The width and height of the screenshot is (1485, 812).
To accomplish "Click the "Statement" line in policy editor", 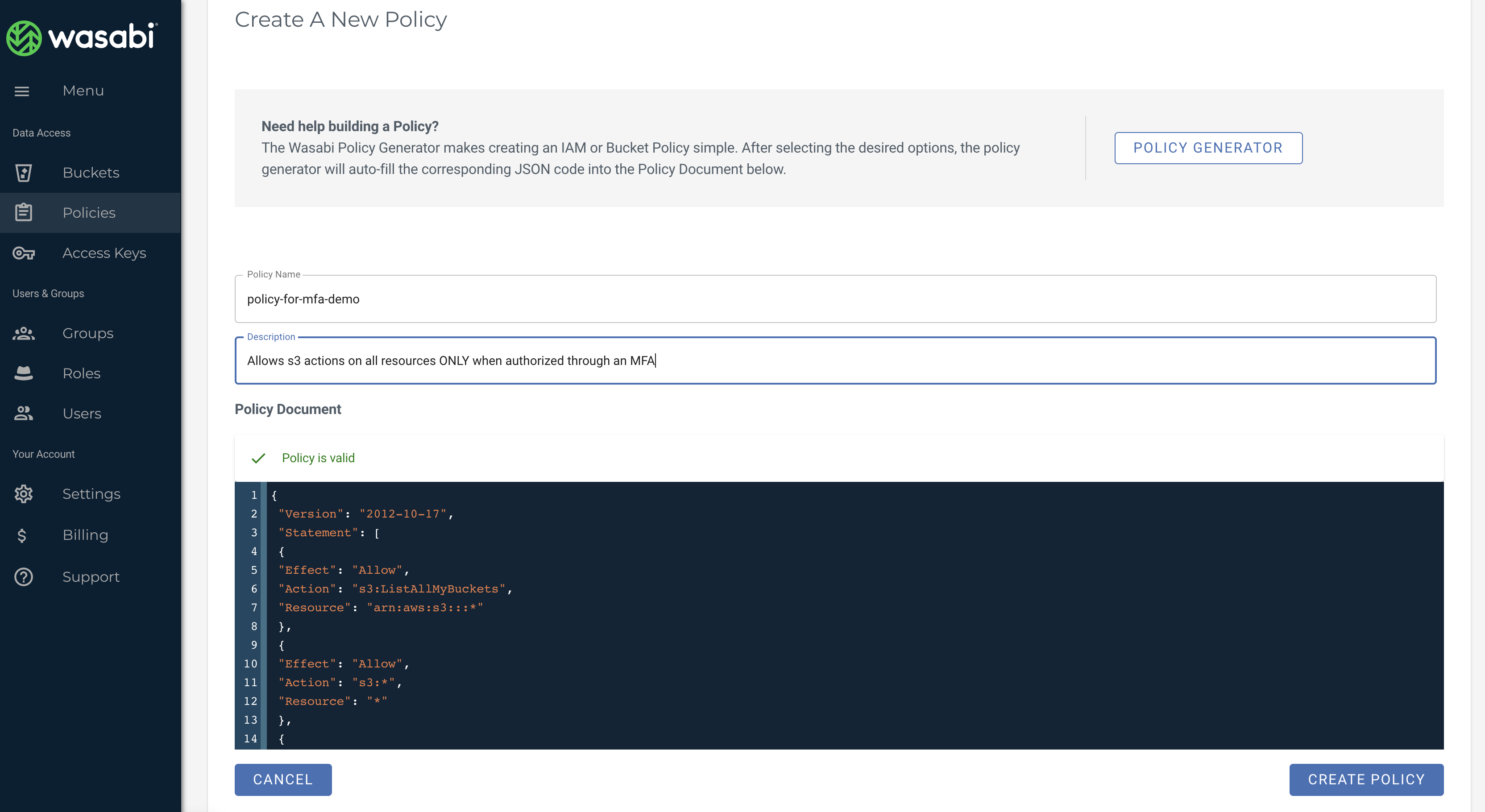I will 328,533.
